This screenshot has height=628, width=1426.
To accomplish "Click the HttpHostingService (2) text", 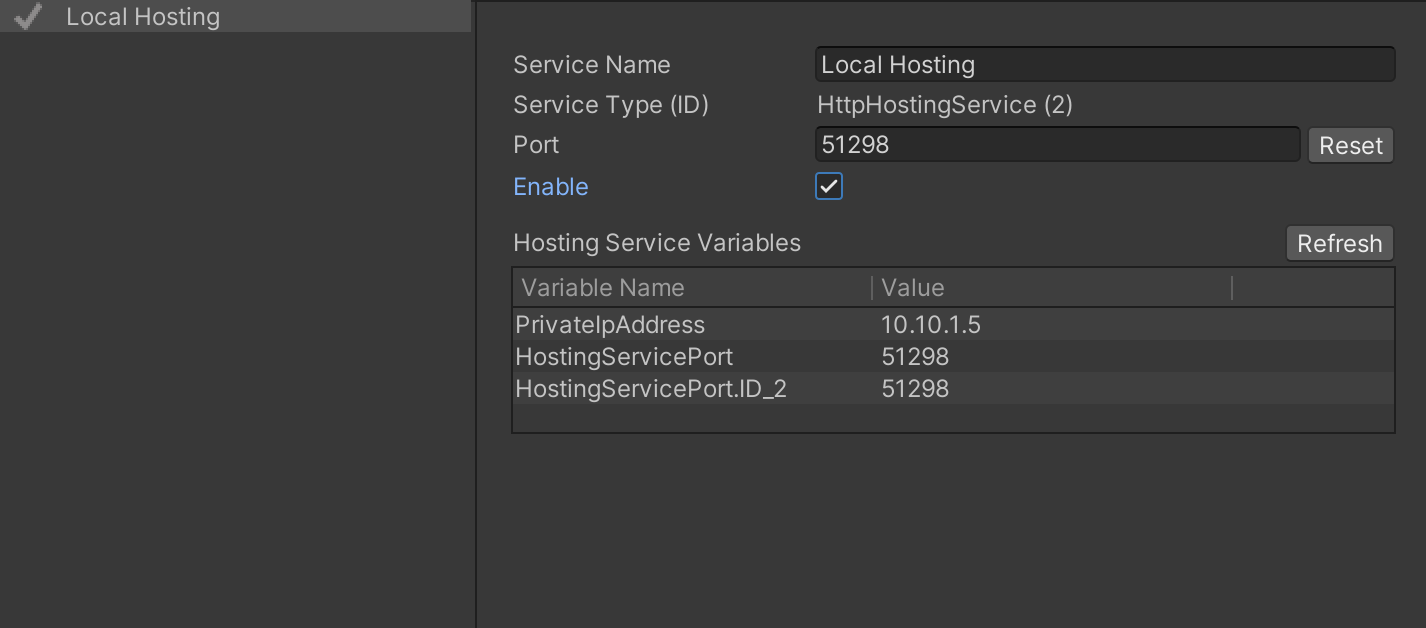I will coord(945,104).
